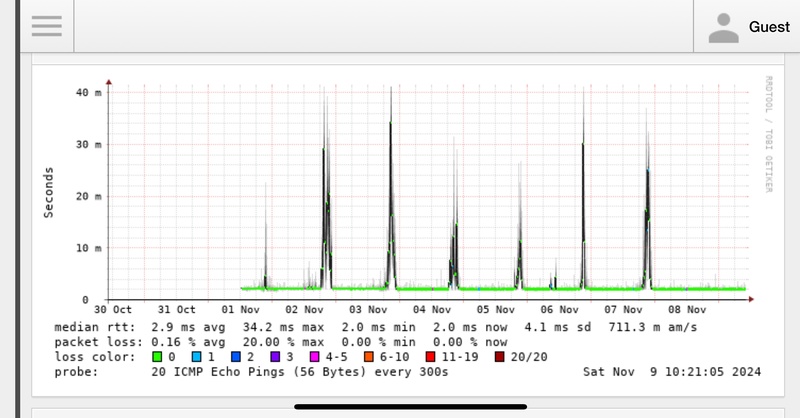Click the '01 Nov' axis label
The image size is (800, 418).
(x=240, y=310)
